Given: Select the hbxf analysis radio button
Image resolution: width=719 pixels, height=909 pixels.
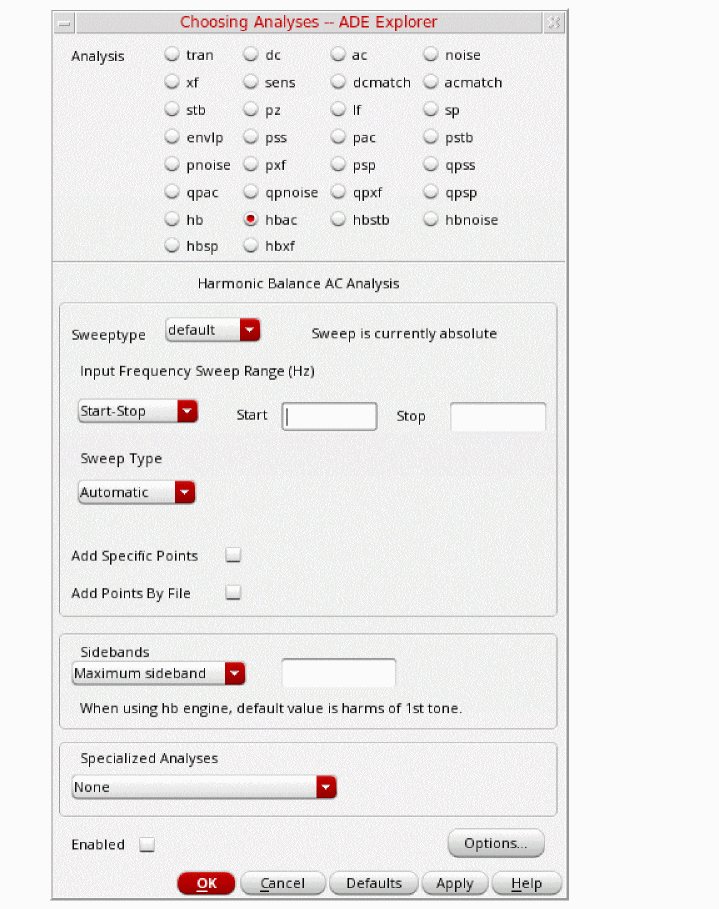Looking at the screenshot, I should pos(250,246).
